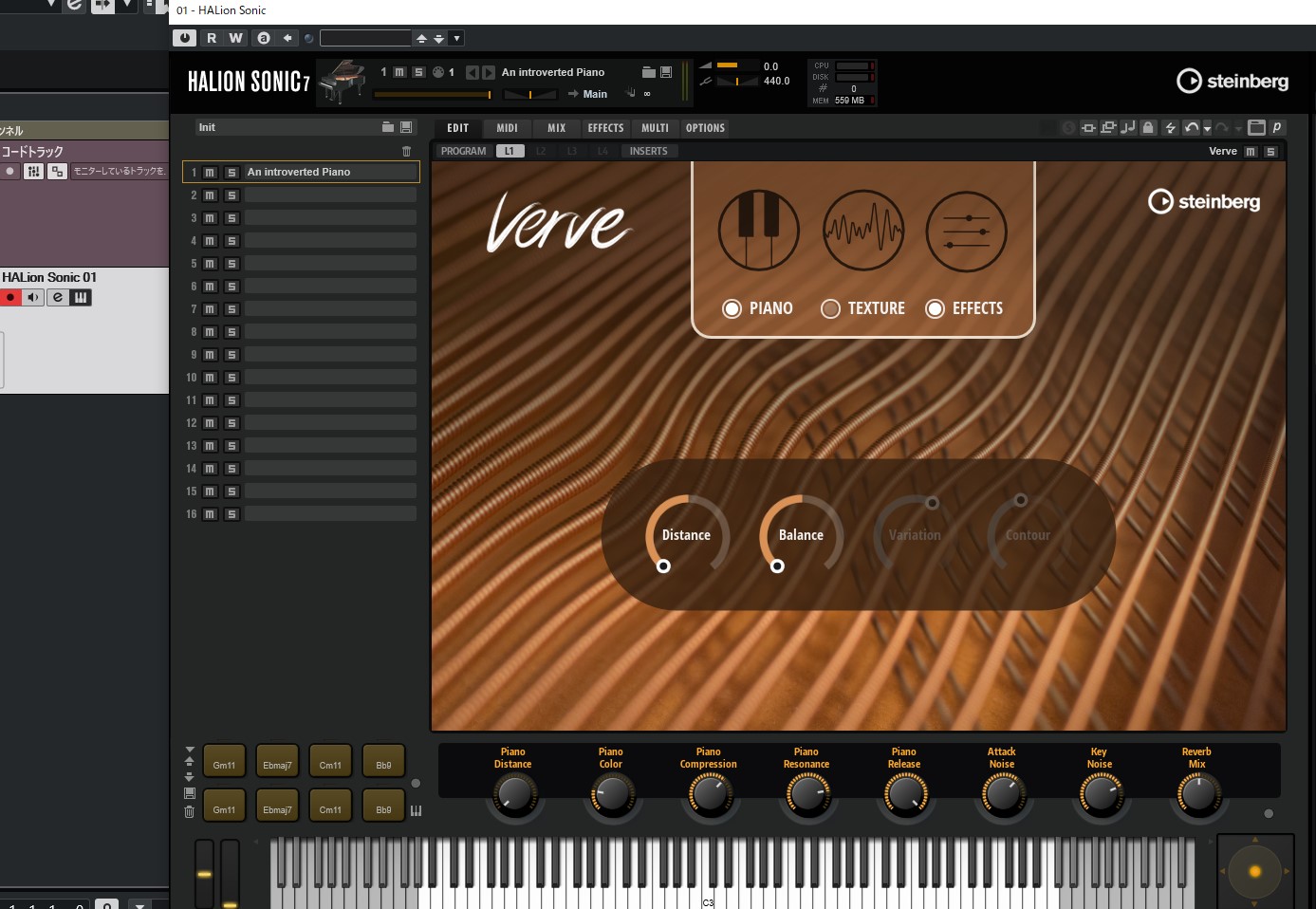Click the lightning MIDI reset icon

click(1171, 127)
